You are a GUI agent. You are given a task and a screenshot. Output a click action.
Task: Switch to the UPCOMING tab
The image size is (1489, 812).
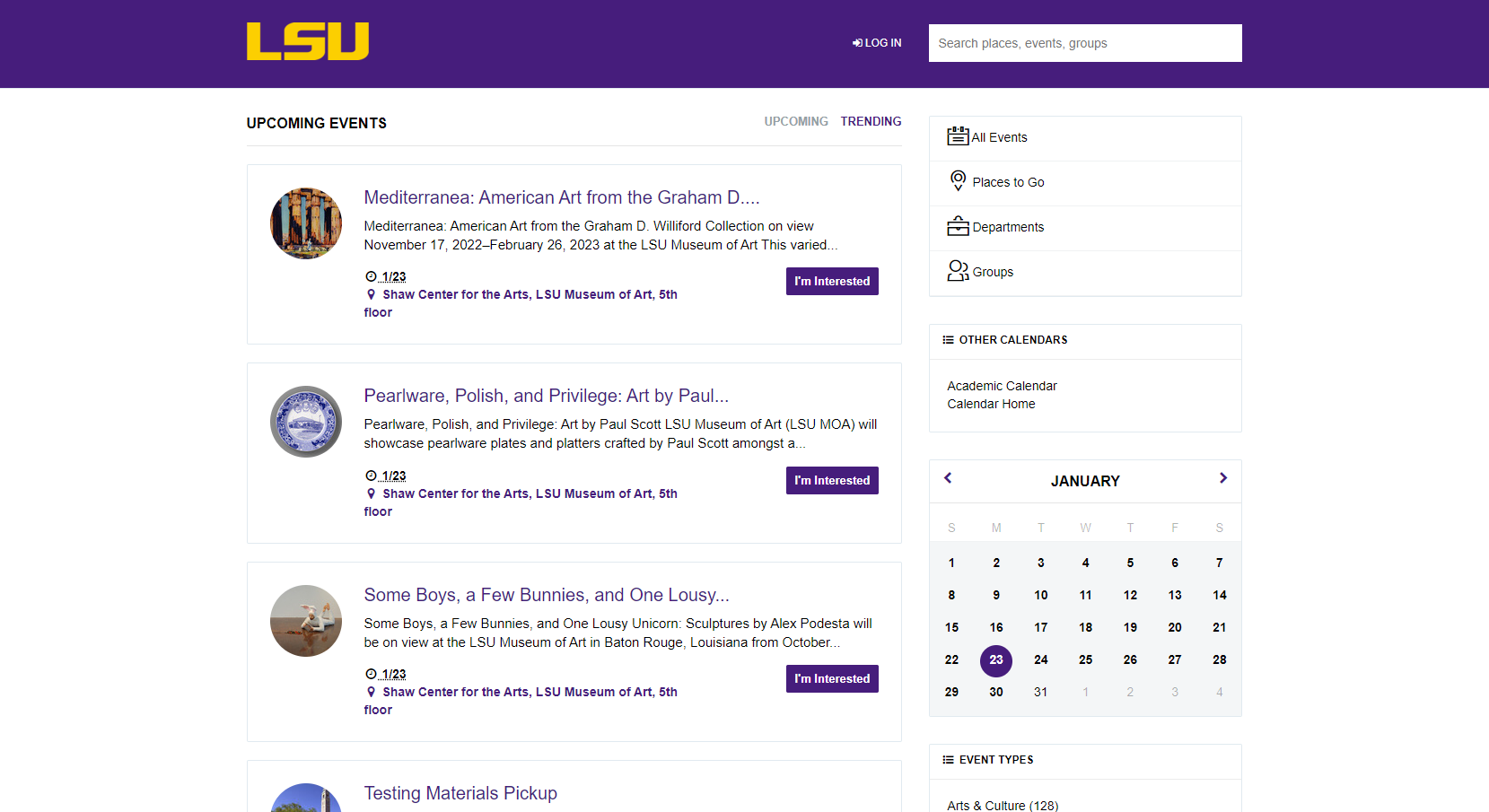click(x=796, y=121)
